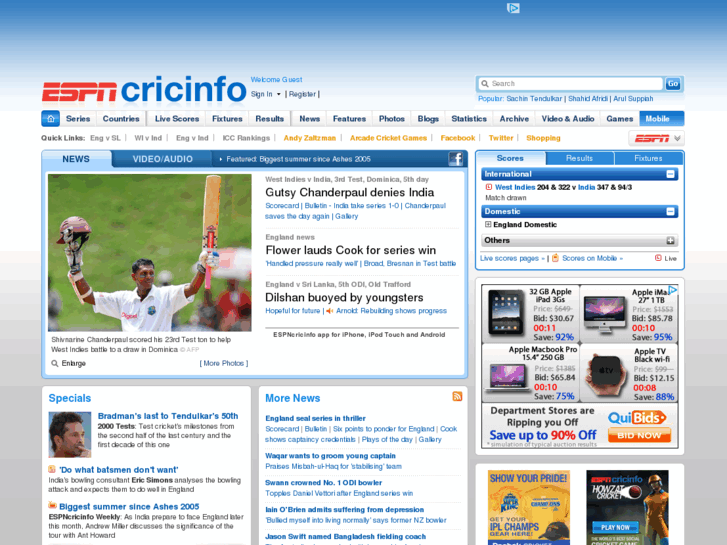Open the ICC Rankings quick link
This screenshot has height=545, width=727.
coord(246,138)
